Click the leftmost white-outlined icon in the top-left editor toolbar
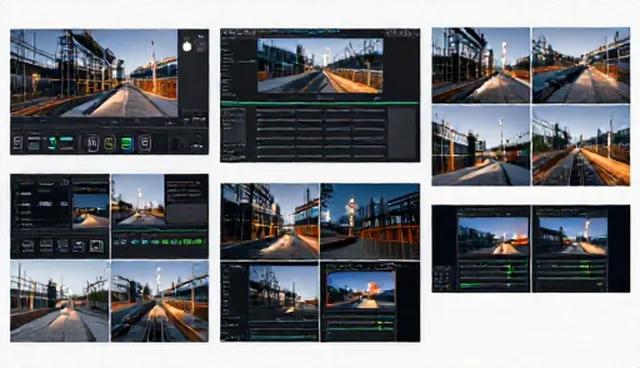 point(17,143)
